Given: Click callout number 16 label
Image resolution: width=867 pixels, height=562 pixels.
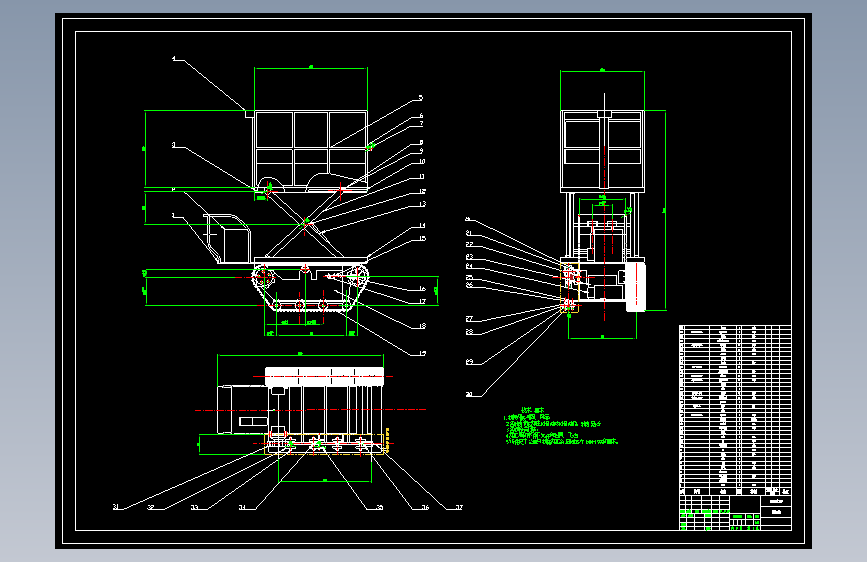Looking at the screenshot, I should pos(422,289).
